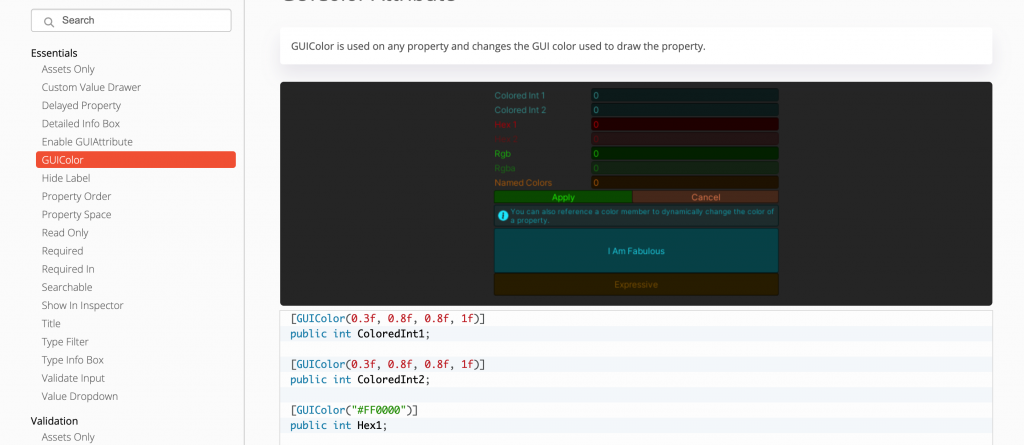Click the code line 'public int ColoredInt1;'
1024x445 pixels.
pos(360,334)
